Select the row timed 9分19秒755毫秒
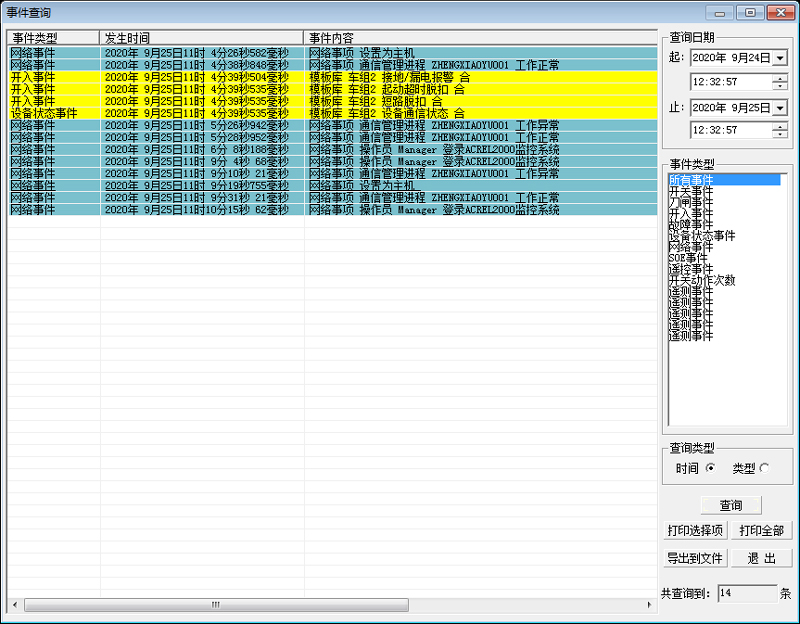The height and width of the screenshot is (624, 800). point(333,186)
